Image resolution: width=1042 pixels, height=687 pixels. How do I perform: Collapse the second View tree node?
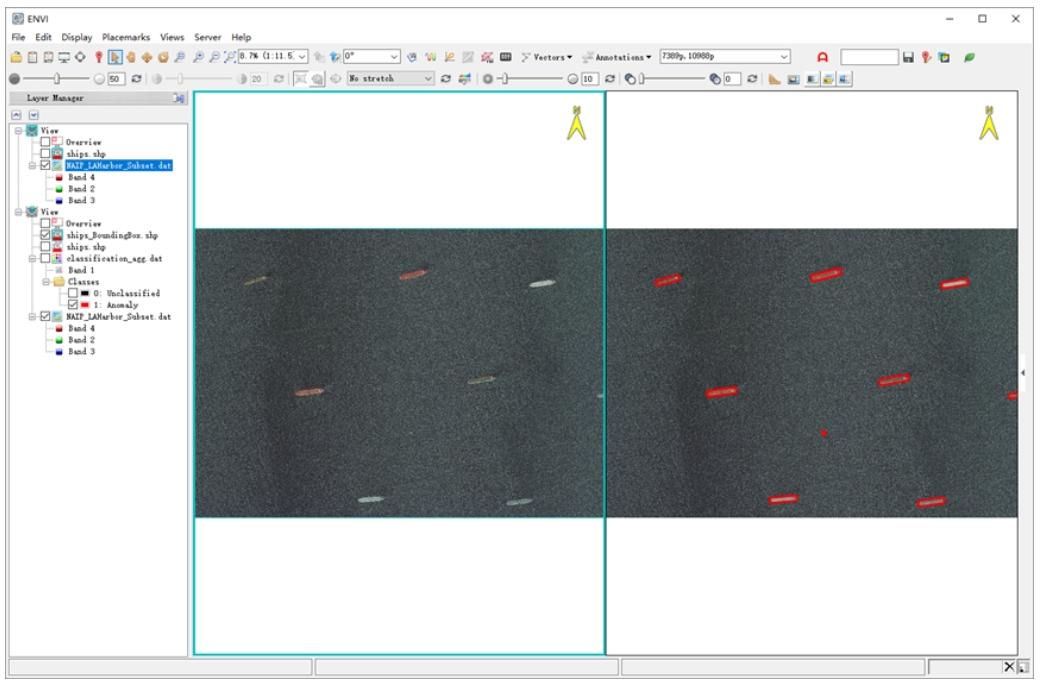pos(19,212)
